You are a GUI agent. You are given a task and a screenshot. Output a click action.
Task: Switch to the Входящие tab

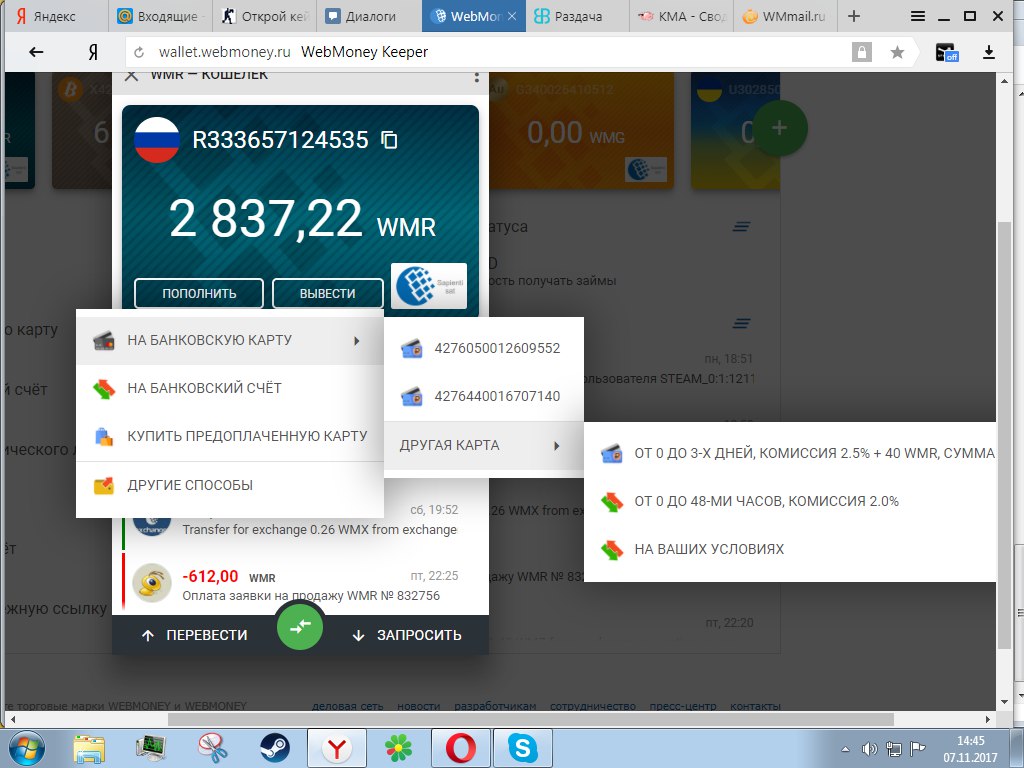click(160, 16)
